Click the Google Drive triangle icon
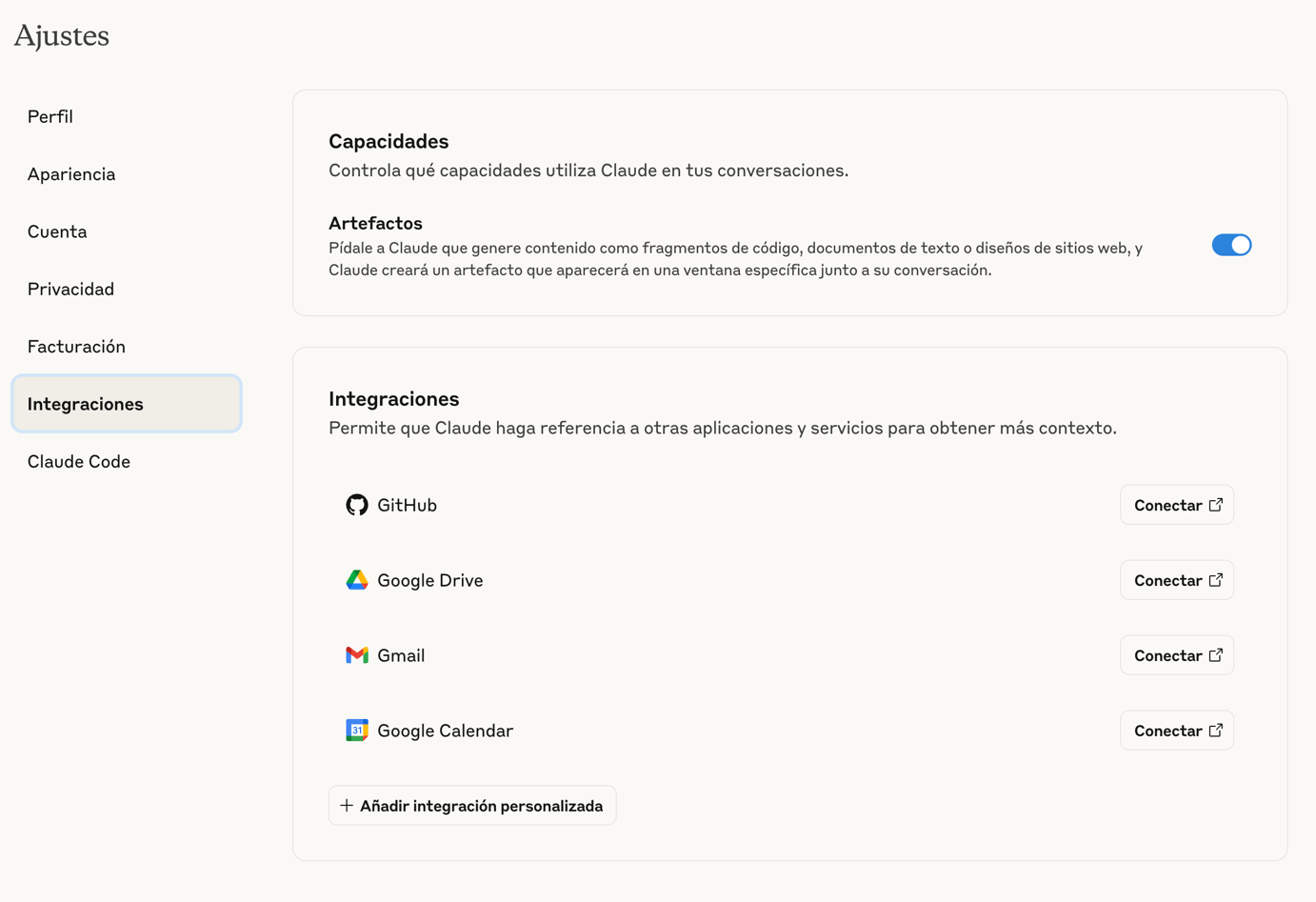The height and width of the screenshot is (902, 1316). [x=356, y=579]
